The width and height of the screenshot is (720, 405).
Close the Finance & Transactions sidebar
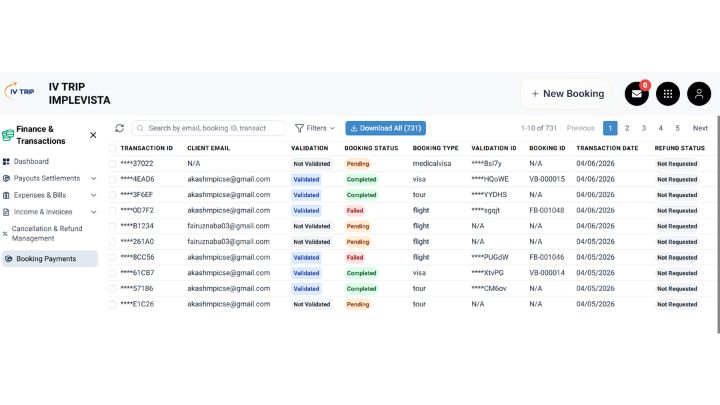pos(93,134)
